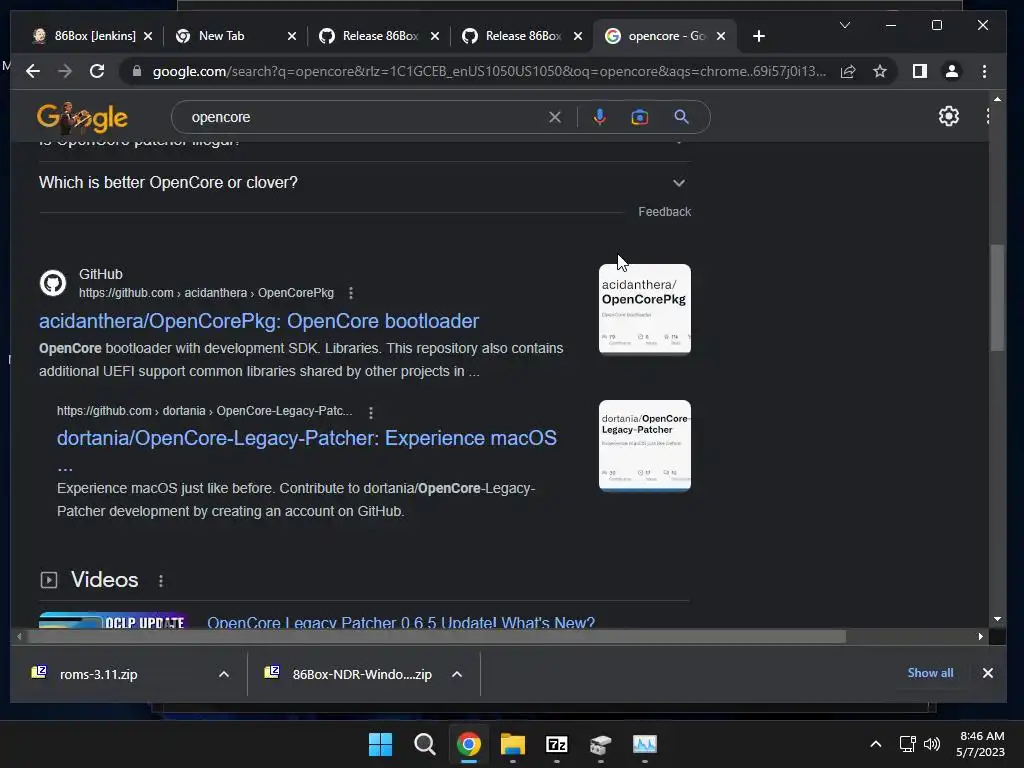Search by image with the camera icon
The height and width of the screenshot is (768, 1024).
coord(639,117)
